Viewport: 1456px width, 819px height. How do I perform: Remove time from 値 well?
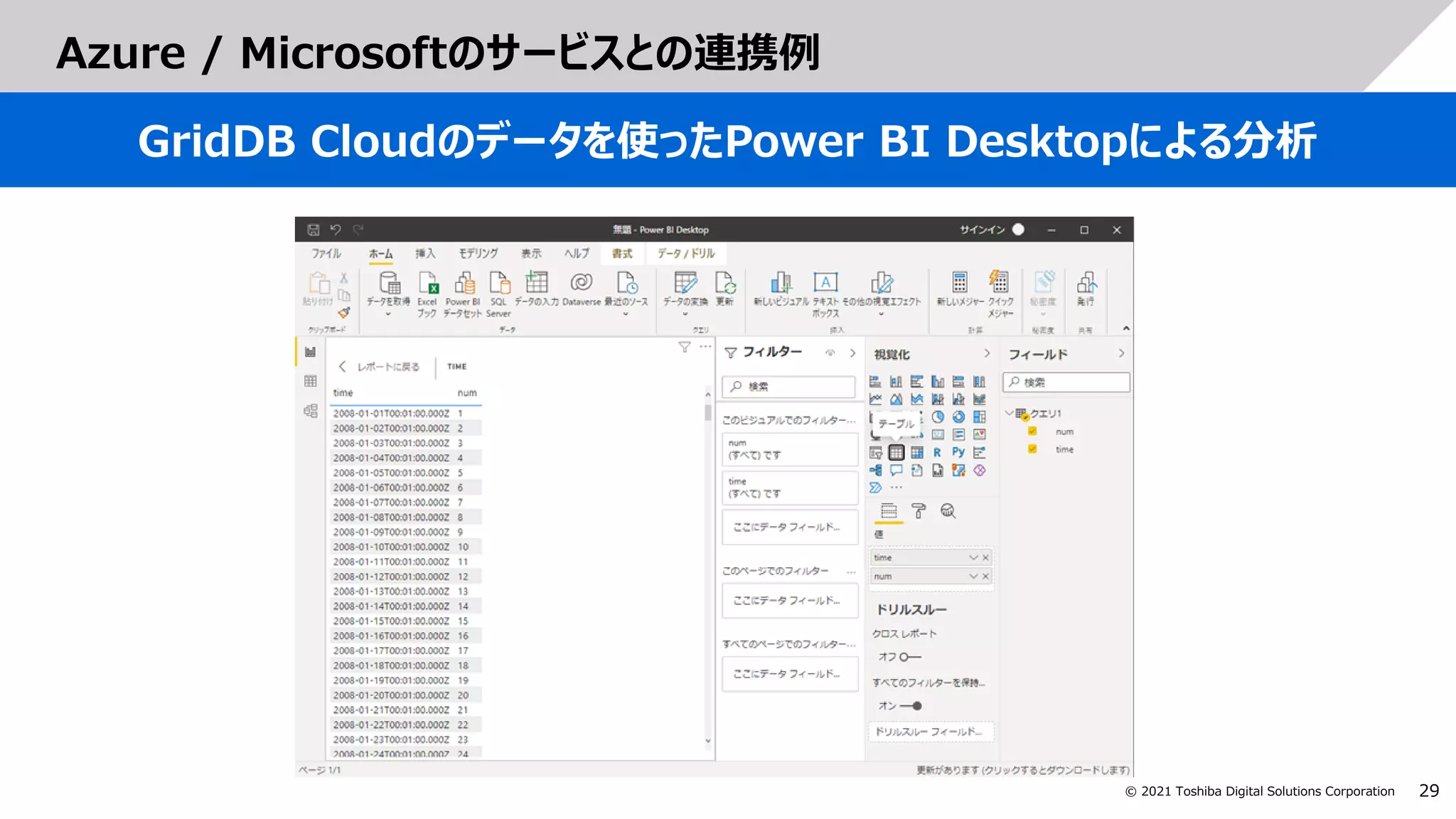pyautogui.click(x=986, y=557)
